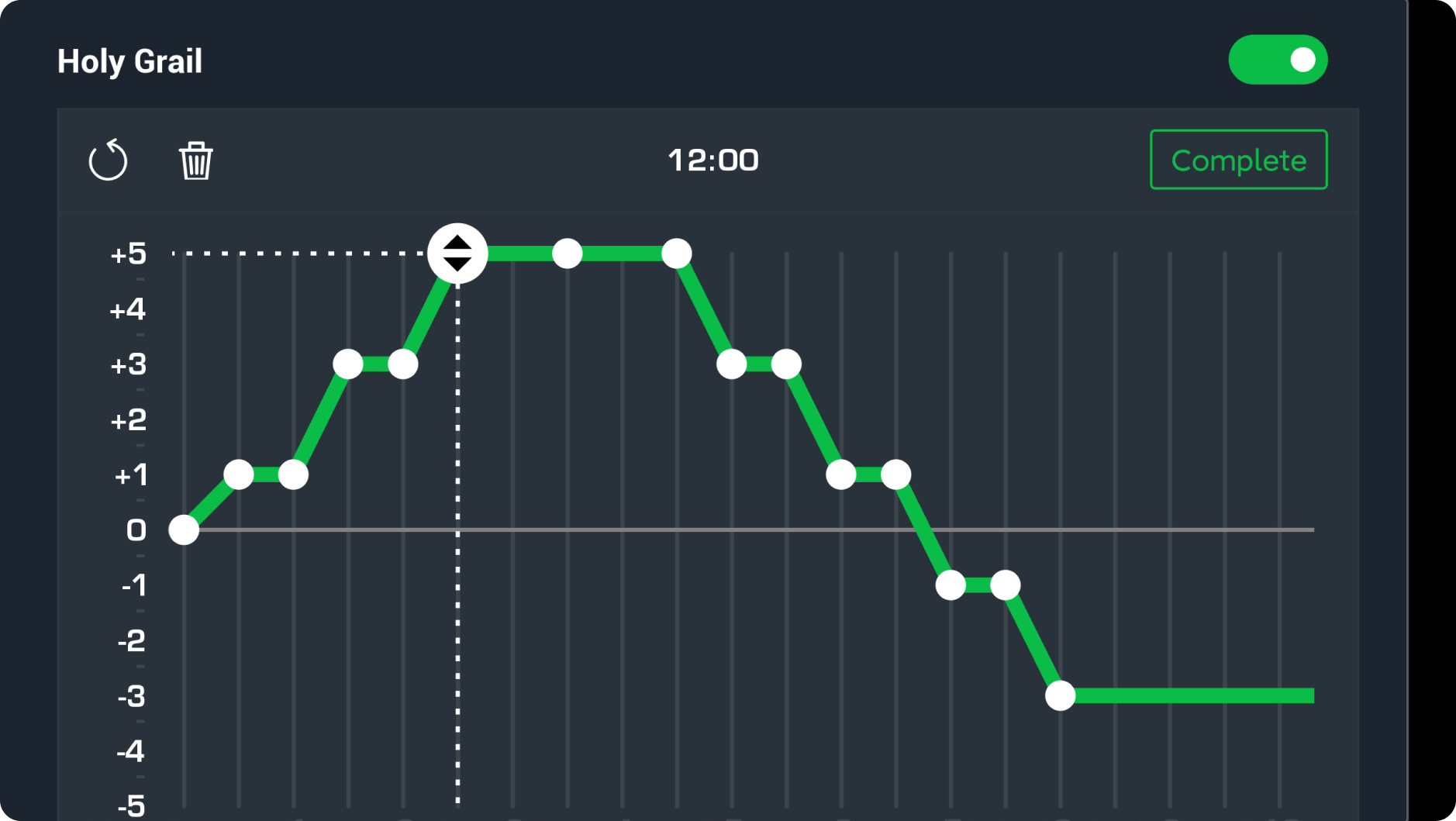
Task: Click the curve start point at 0
Action: tap(184, 530)
